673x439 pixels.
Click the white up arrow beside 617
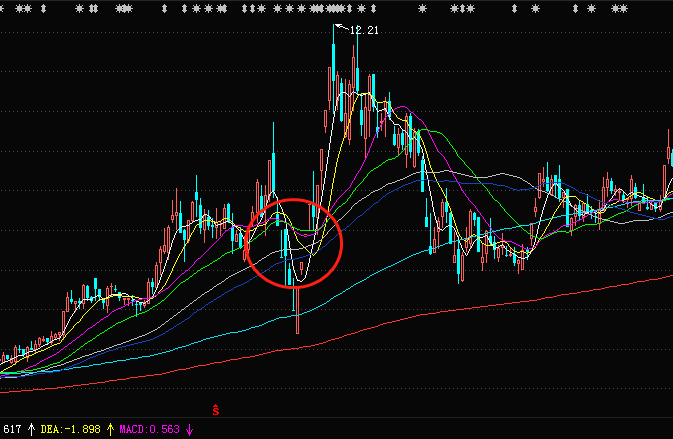pyautogui.click(x=31, y=429)
